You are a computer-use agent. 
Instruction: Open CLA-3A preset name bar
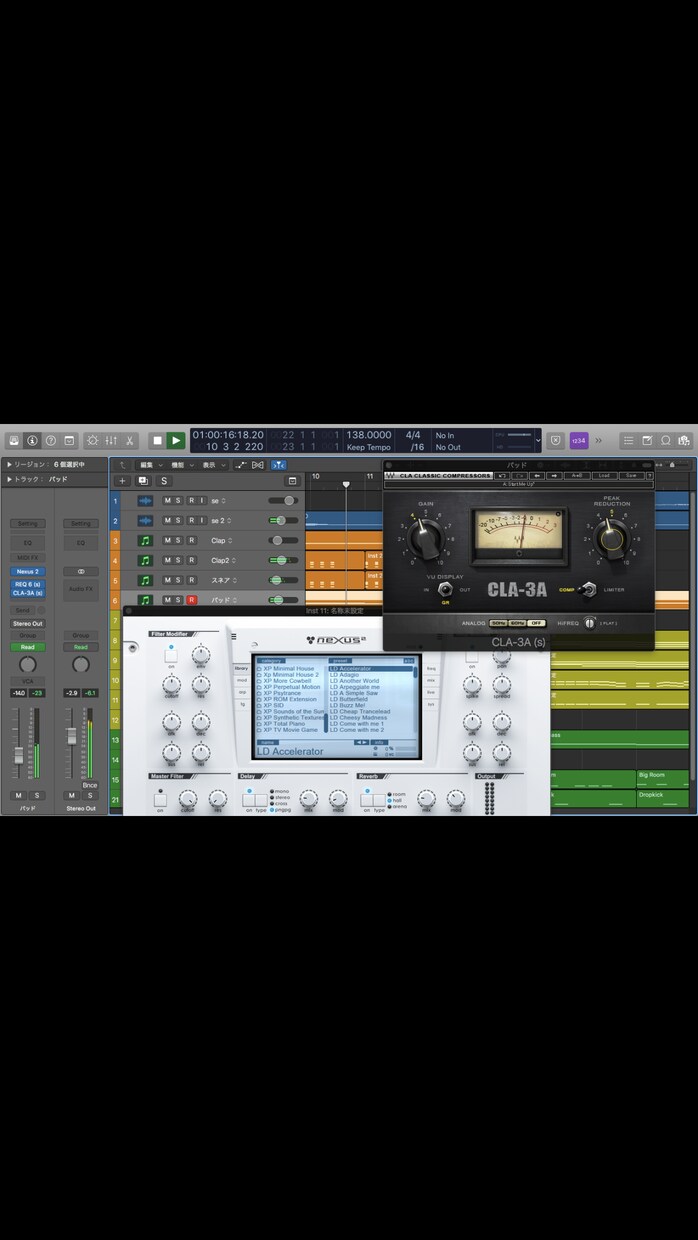[518, 485]
